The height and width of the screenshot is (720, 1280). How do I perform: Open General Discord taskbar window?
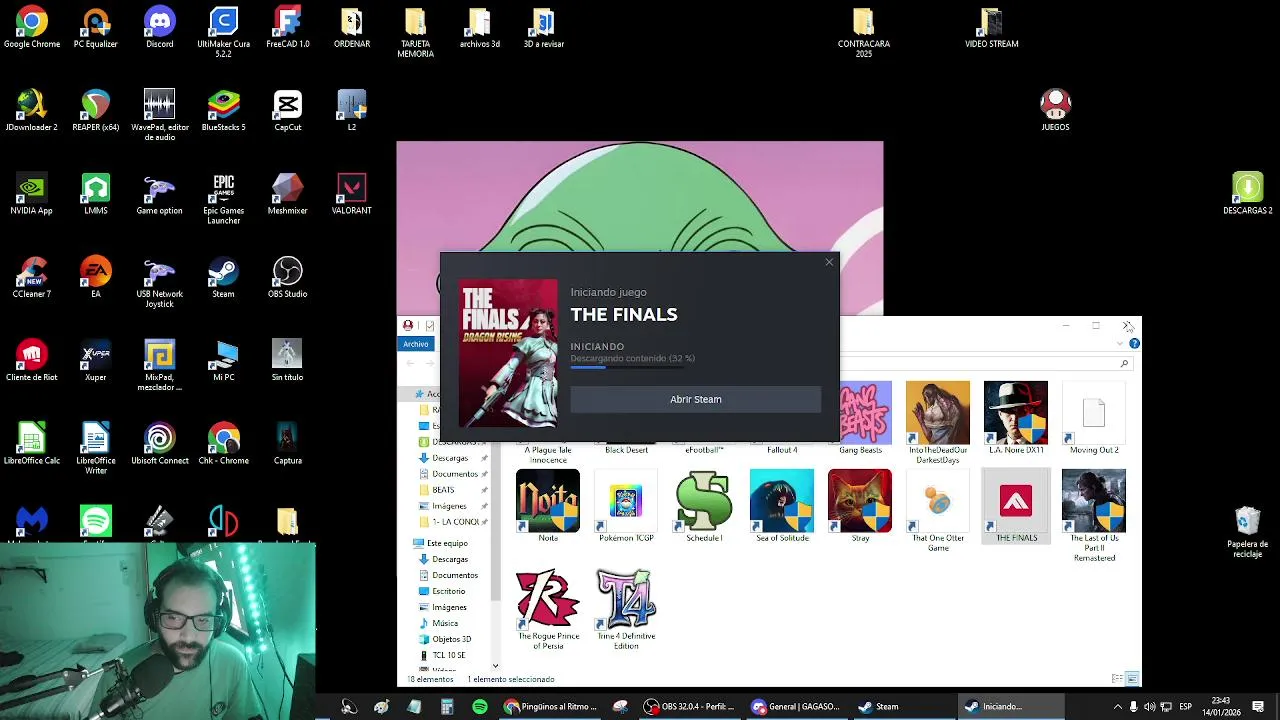click(x=796, y=707)
